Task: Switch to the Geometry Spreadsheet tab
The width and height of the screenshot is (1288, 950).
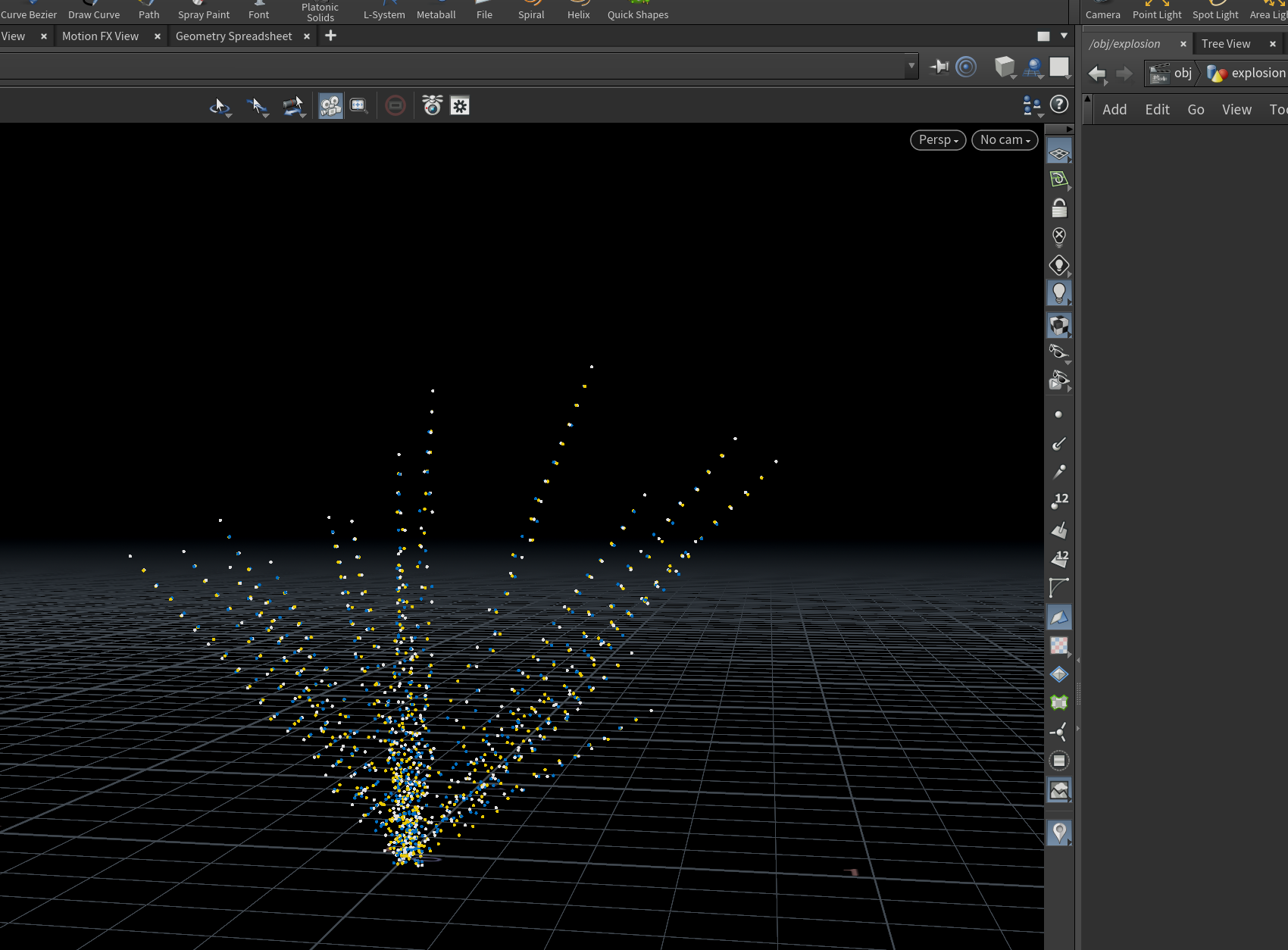Action: [x=233, y=36]
